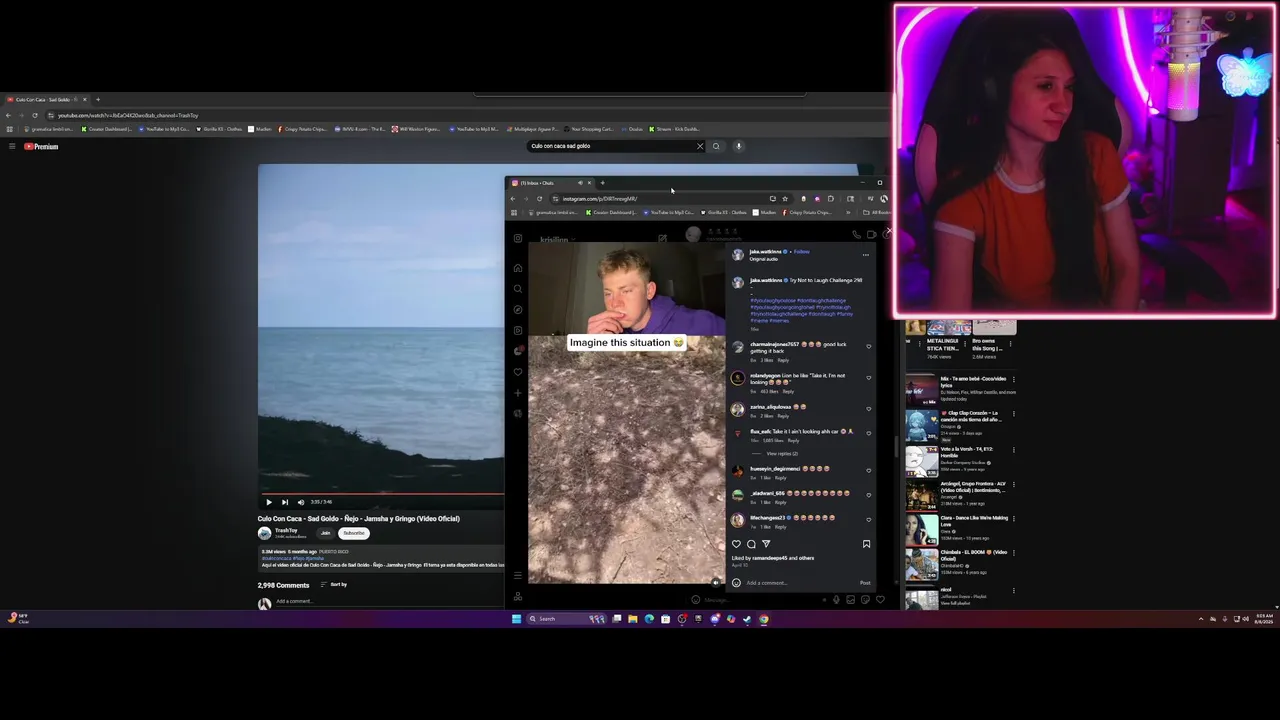This screenshot has width=1280, height=720.
Task: Open options for Chimbala EL BOOM video
Action: tap(1014, 553)
